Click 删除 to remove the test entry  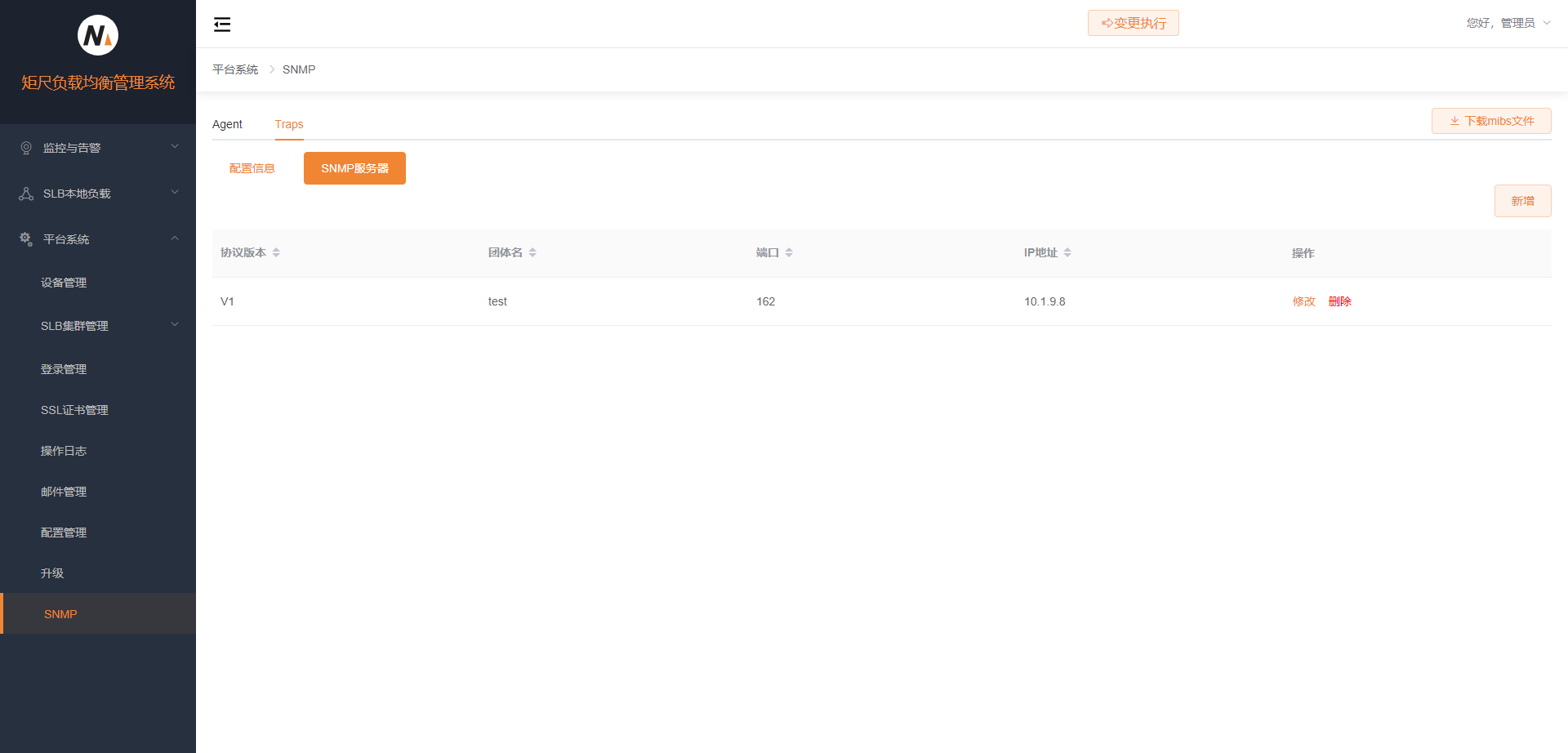(x=1340, y=301)
